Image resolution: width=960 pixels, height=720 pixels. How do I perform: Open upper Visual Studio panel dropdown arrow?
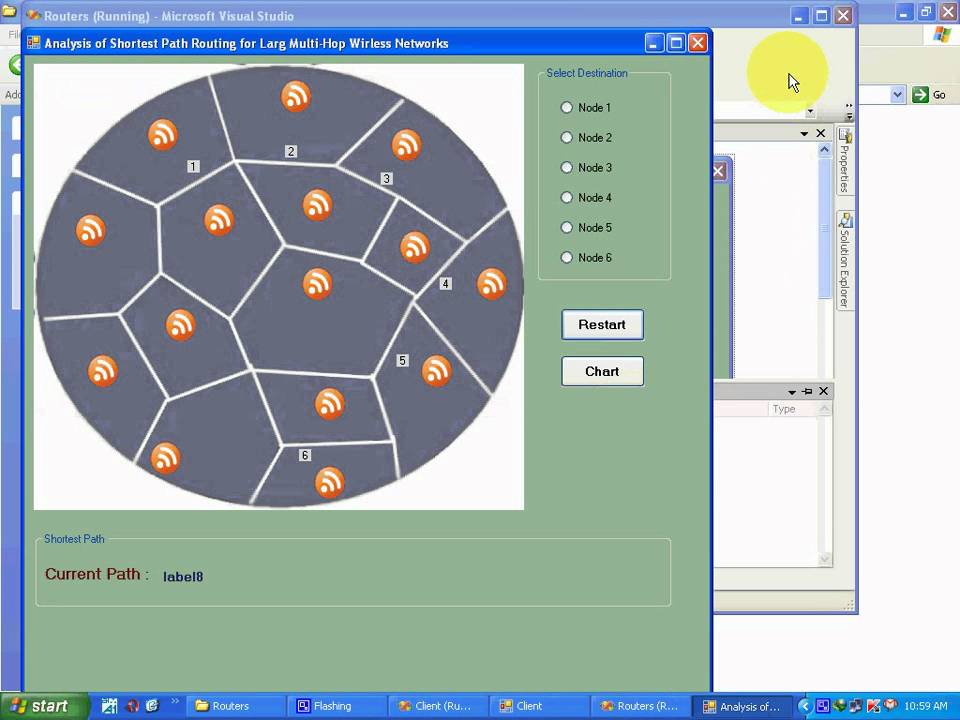point(804,133)
